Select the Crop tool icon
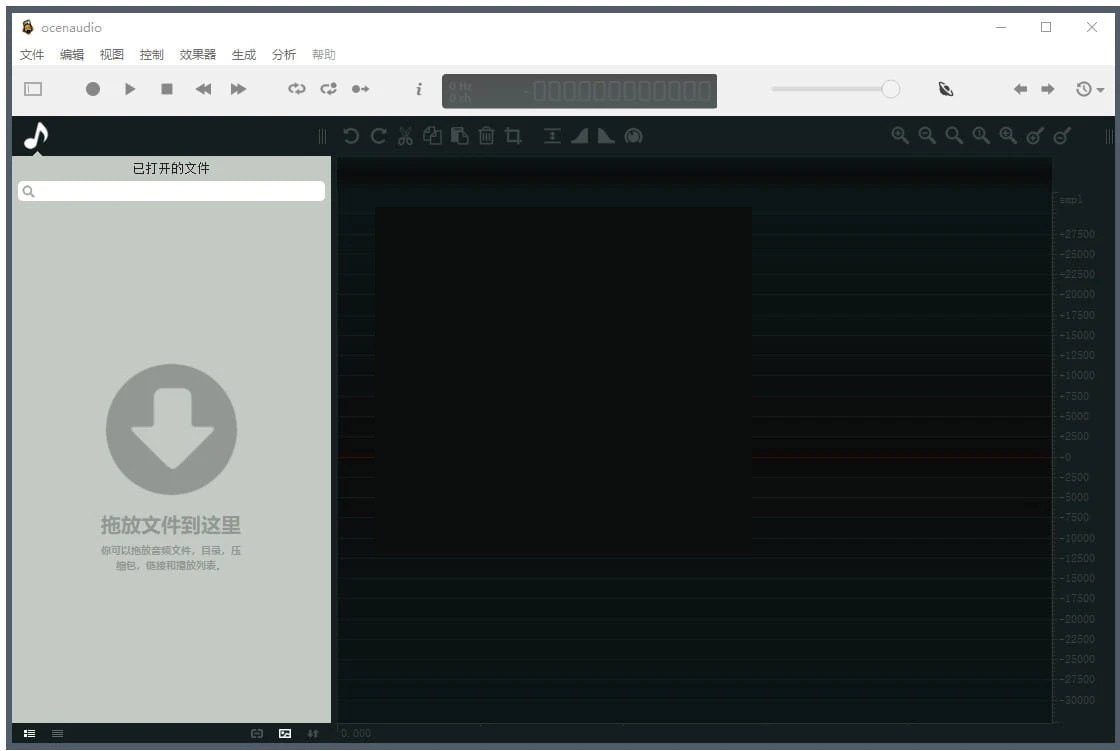Screen dimensions: 1120x751 (x=513, y=136)
